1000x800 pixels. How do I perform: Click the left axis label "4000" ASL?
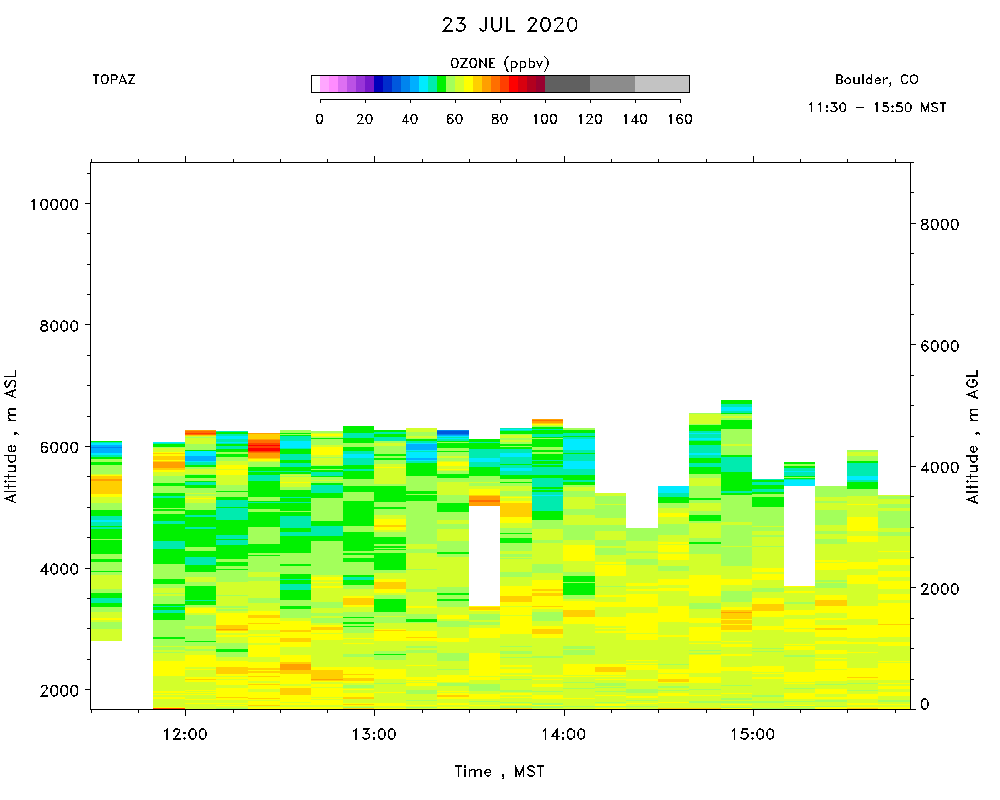[59, 569]
